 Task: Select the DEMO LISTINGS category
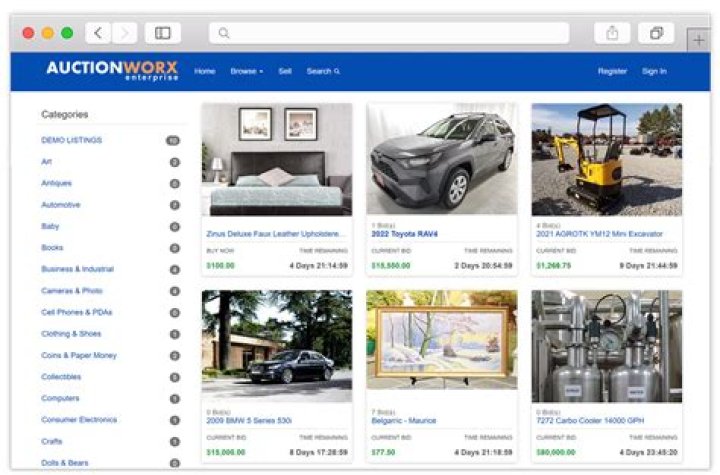pyautogui.click(x=71, y=141)
